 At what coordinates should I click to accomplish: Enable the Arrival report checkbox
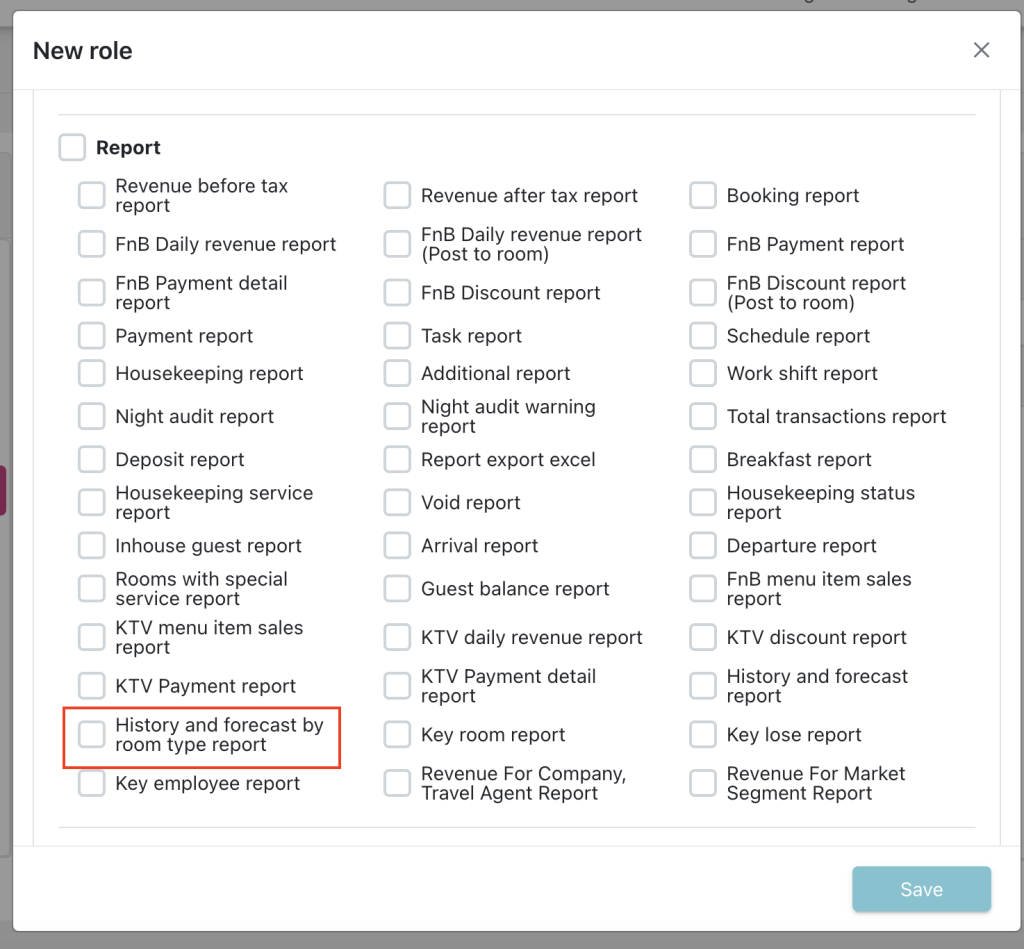click(398, 546)
